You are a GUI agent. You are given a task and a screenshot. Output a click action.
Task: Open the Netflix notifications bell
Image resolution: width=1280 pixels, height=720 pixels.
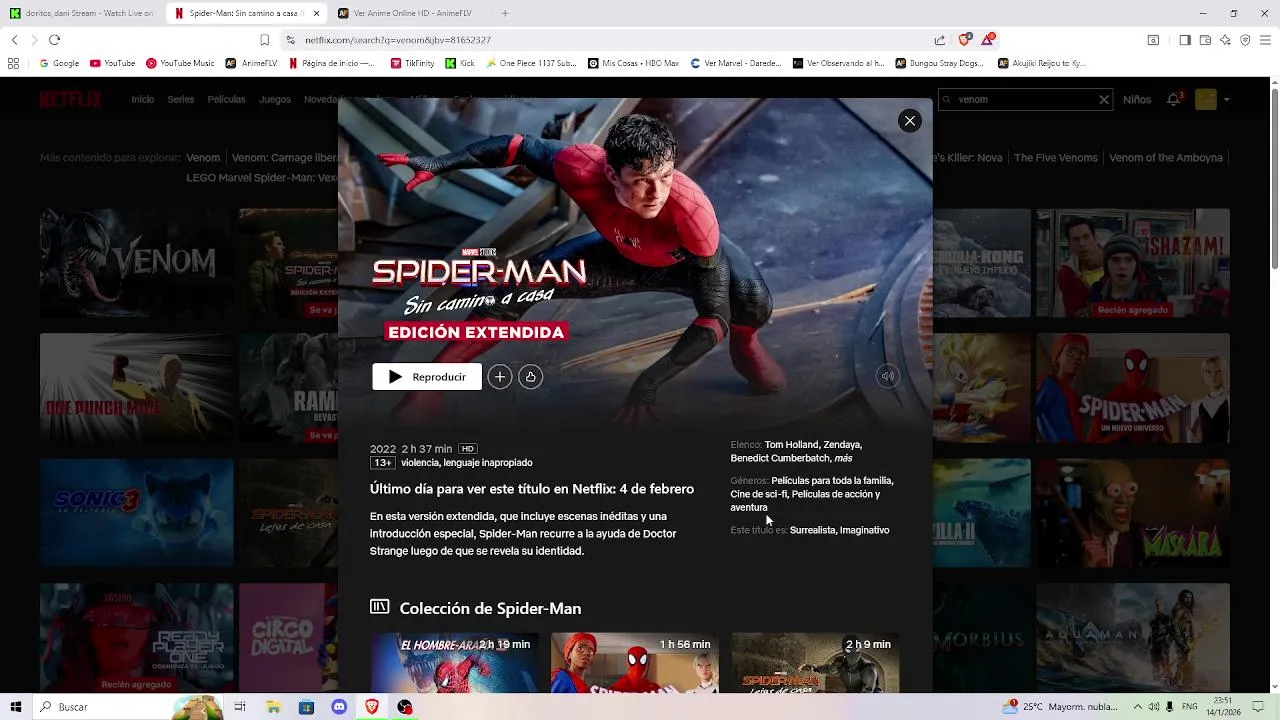click(1174, 99)
